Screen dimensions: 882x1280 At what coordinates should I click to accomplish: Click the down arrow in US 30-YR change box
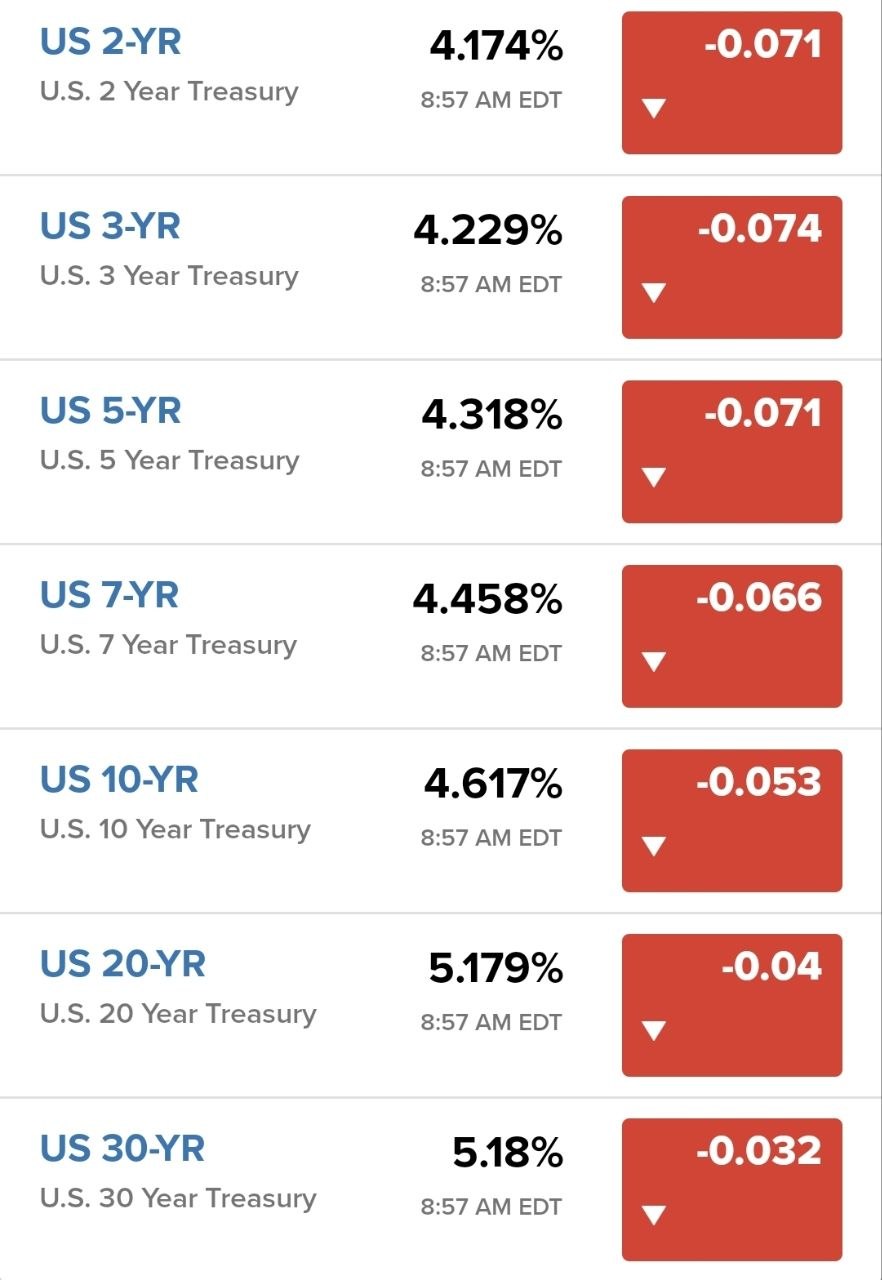coord(654,1215)
